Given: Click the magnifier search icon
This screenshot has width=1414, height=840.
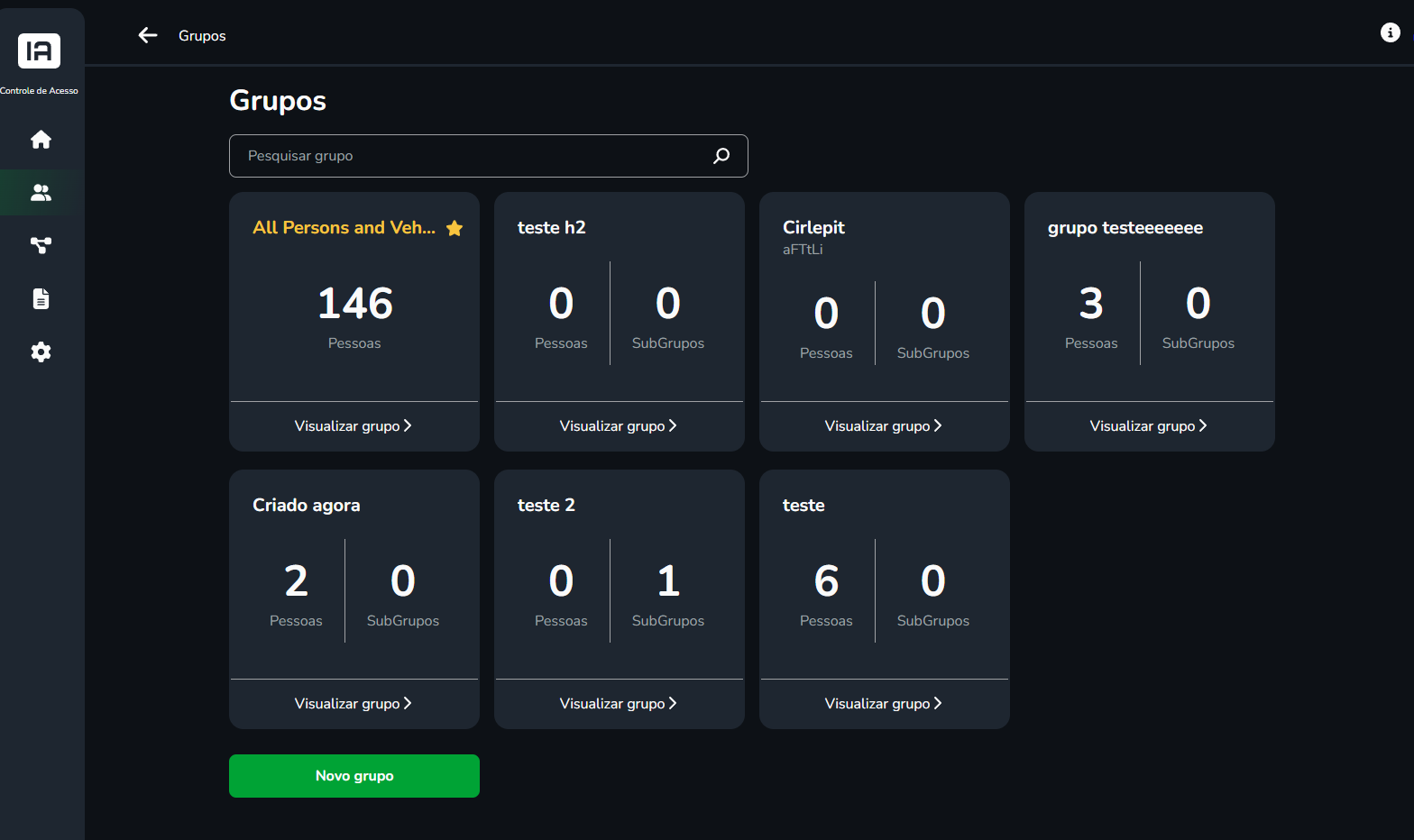Looking at the screenshot, I should 721,156.
